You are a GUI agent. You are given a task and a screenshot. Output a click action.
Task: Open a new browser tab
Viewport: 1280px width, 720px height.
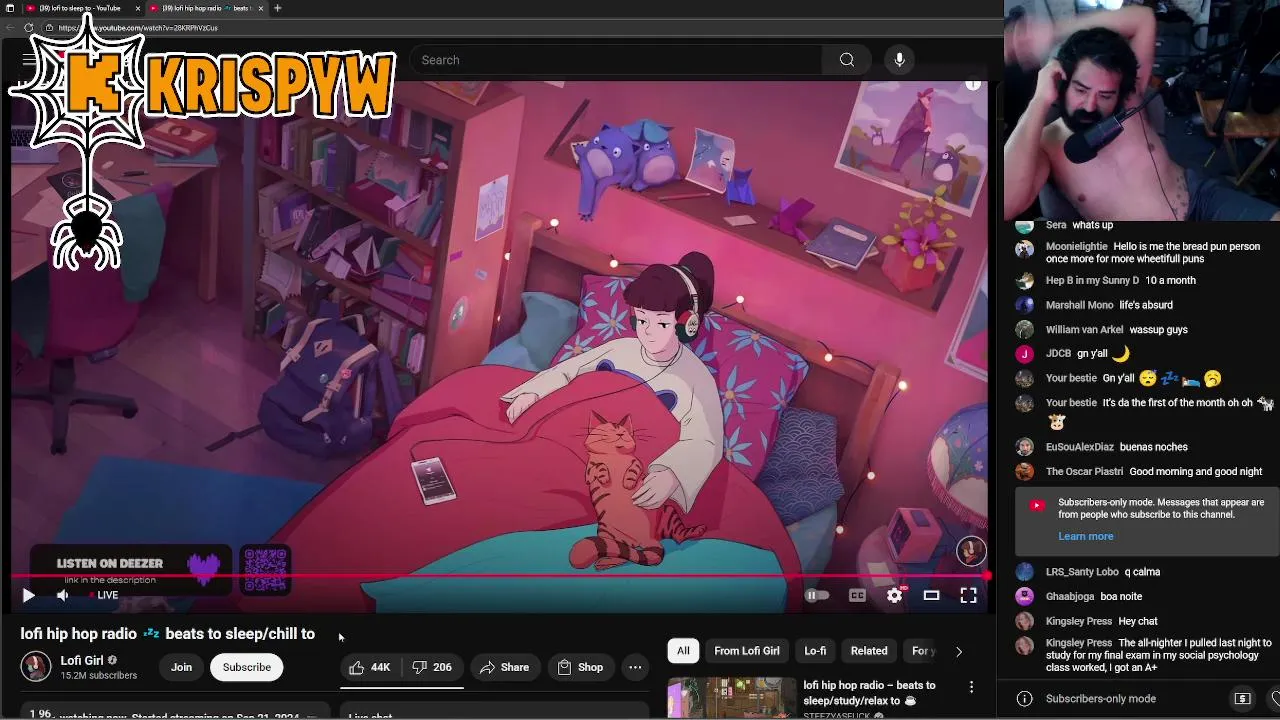click(277, 8)
